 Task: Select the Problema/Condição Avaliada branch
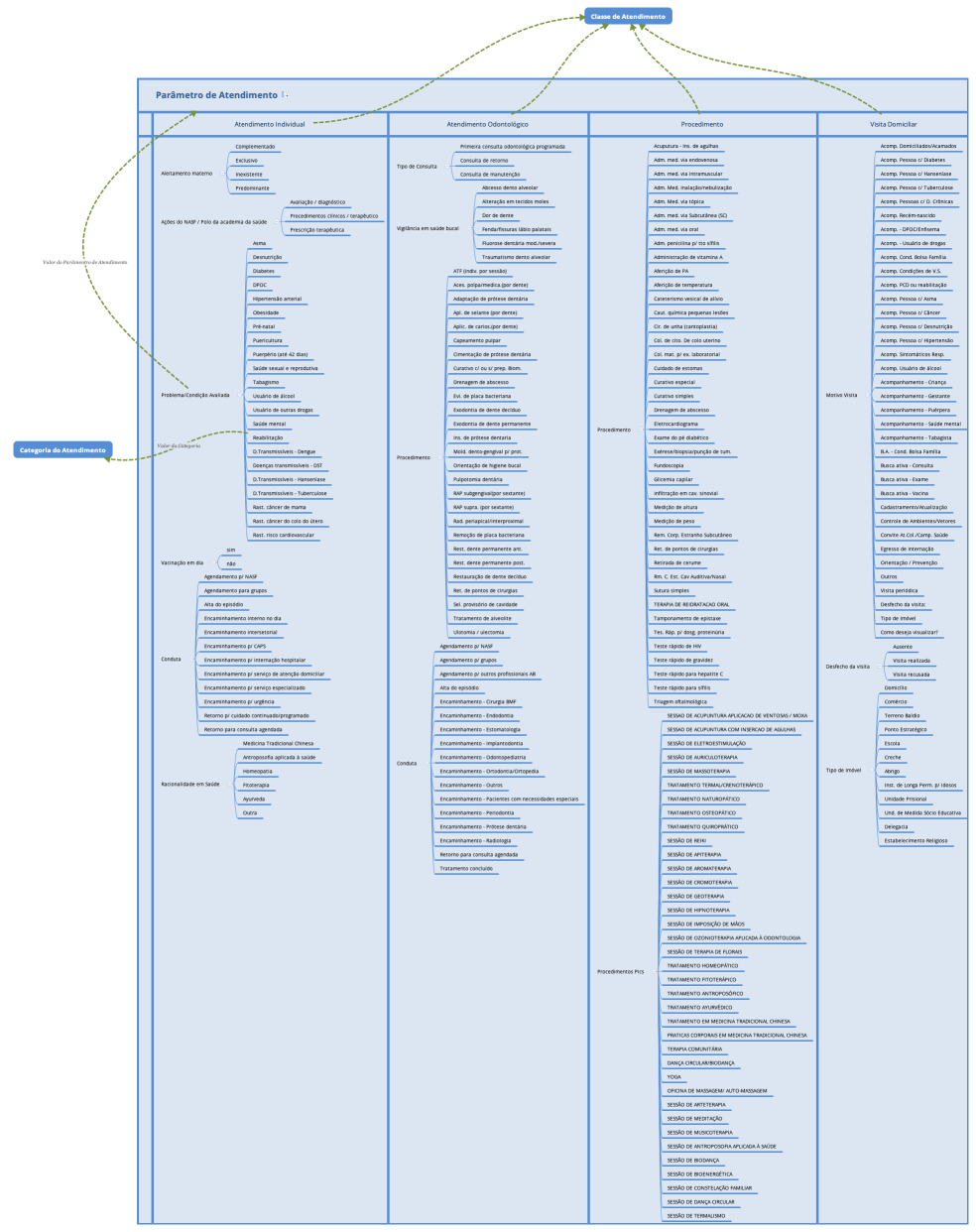tap(194, 395)
